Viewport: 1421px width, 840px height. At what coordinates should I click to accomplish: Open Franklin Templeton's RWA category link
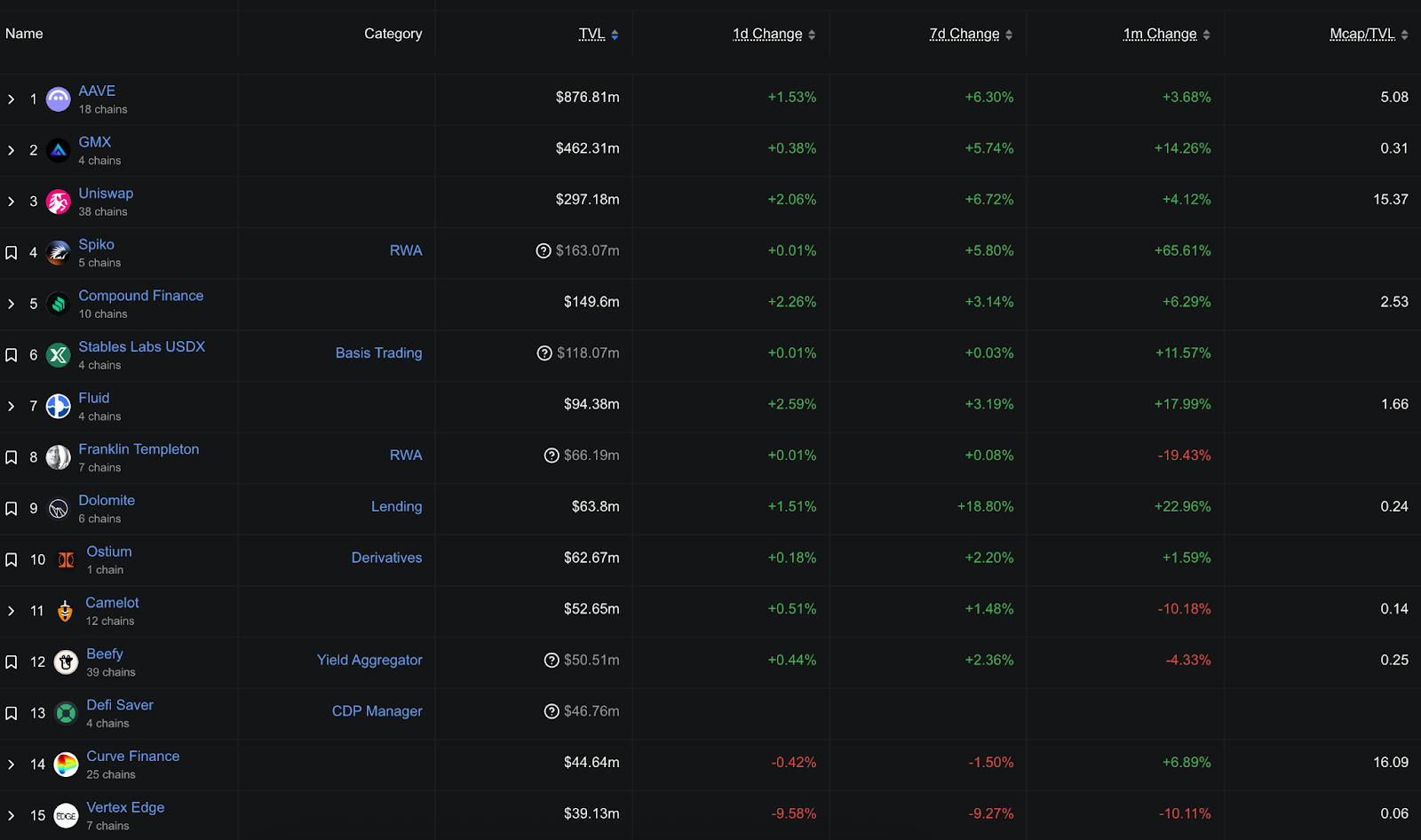(406, 455)
